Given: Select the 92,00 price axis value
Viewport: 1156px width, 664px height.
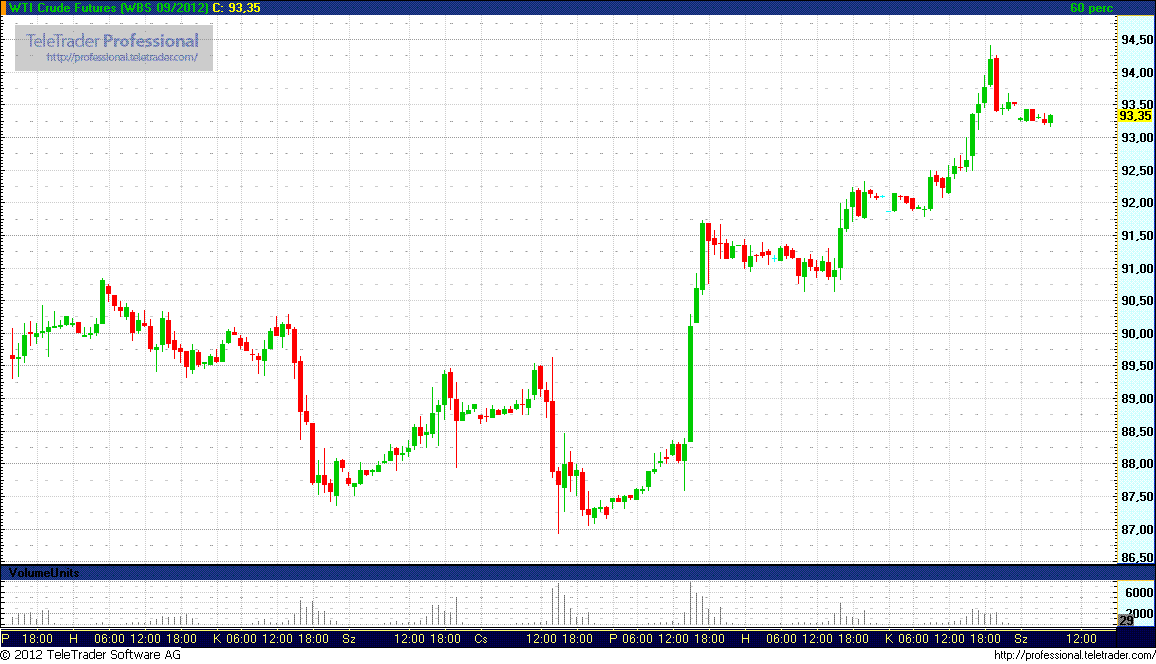Looking at the screenshot, I should 1136,203.
